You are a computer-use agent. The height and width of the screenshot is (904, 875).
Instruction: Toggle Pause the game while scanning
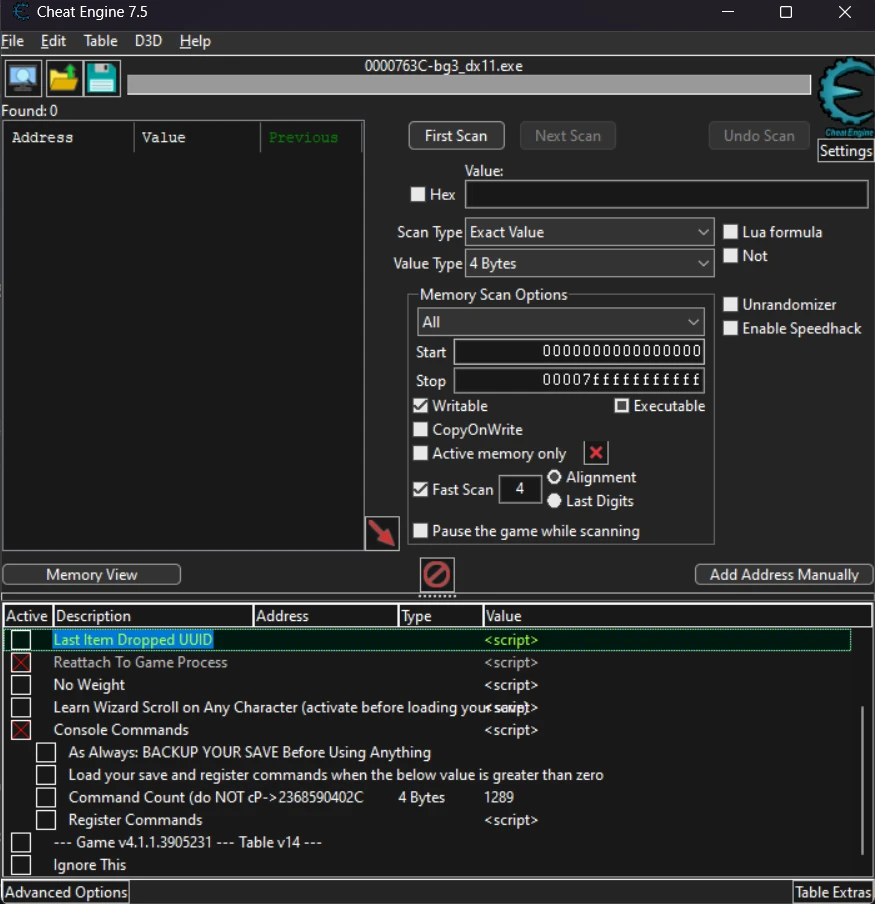[421, 531]
